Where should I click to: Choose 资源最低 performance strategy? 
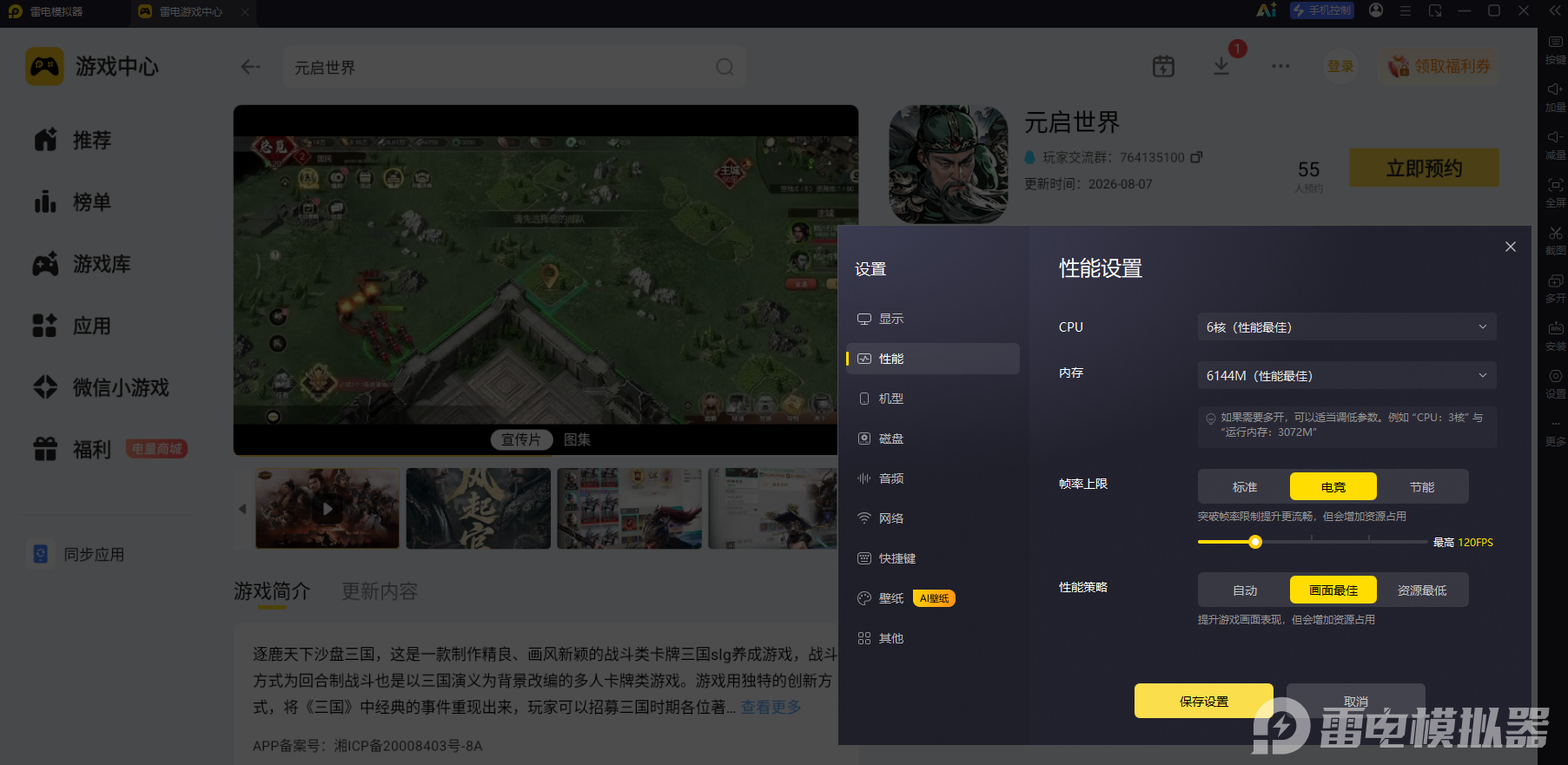[1422, 590]
